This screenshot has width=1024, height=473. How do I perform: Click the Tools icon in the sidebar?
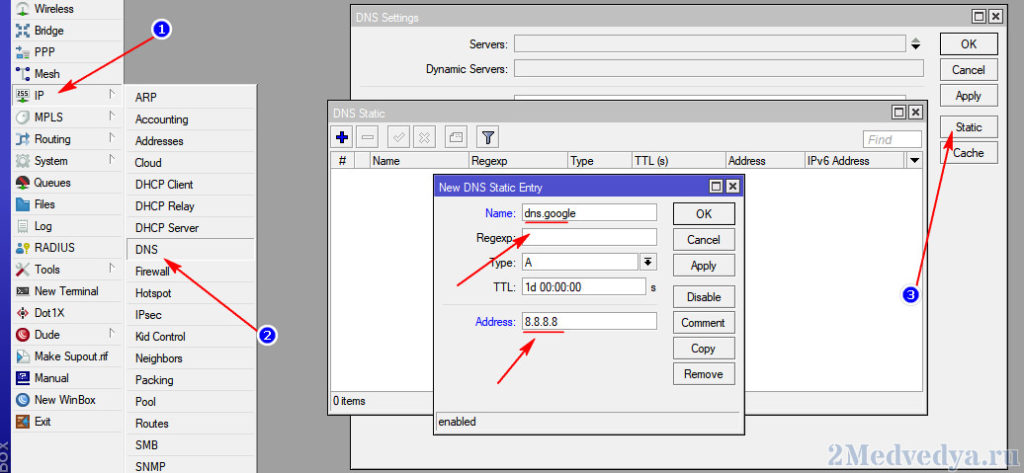coord(23,269)
